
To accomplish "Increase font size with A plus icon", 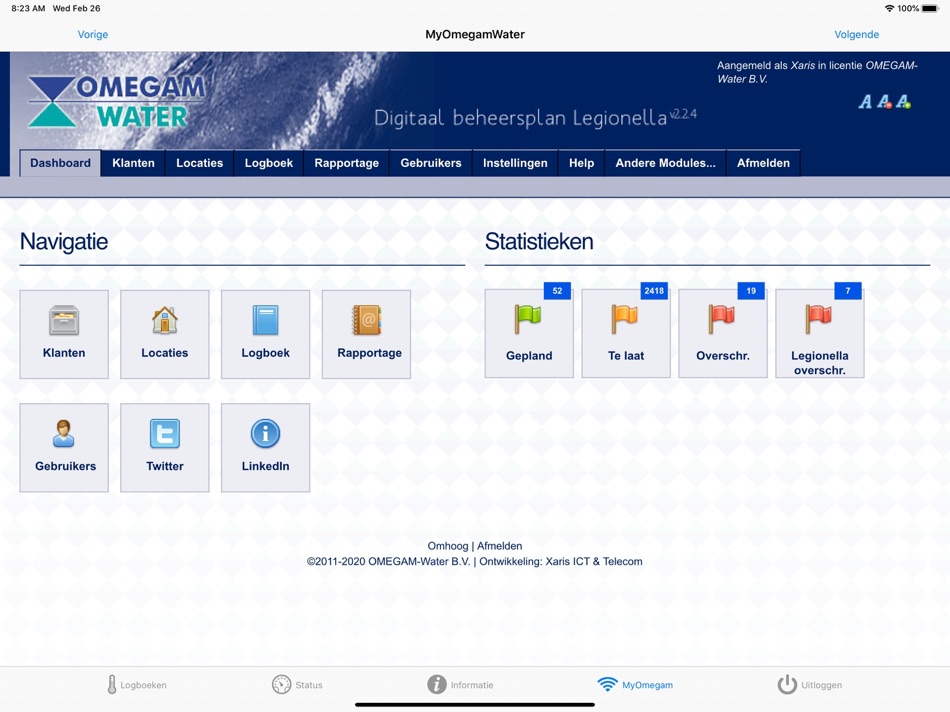I will (903, 102).
